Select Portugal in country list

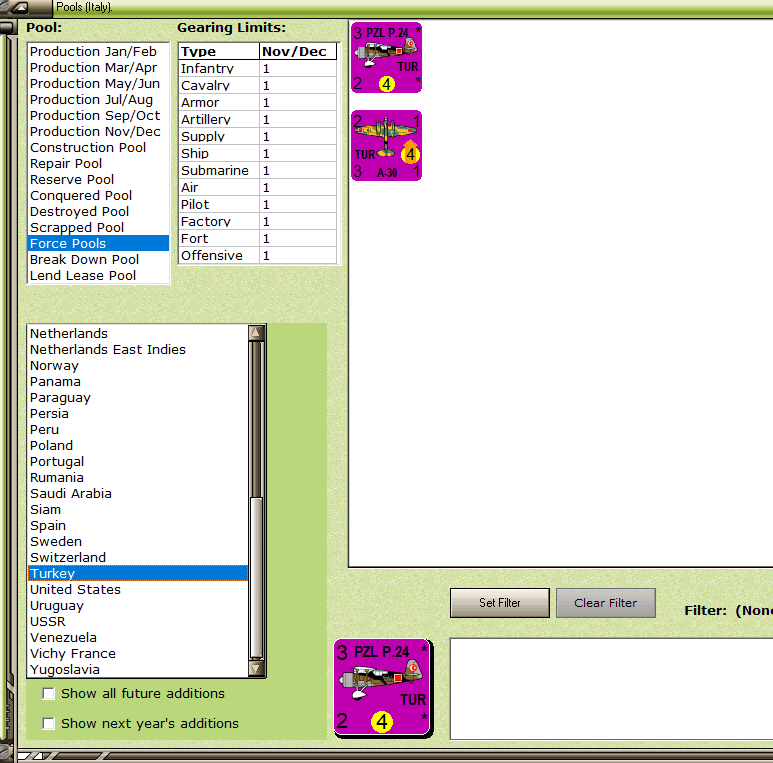138,462
